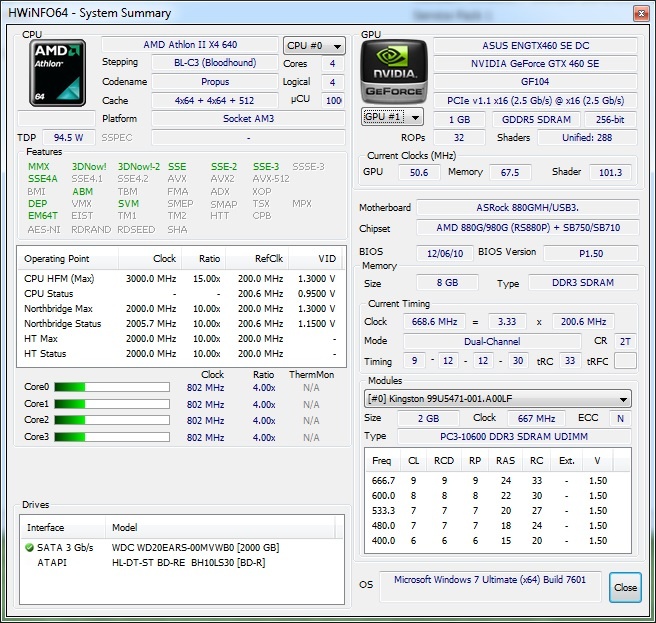Click the empty tRFC field

(625, 361)
